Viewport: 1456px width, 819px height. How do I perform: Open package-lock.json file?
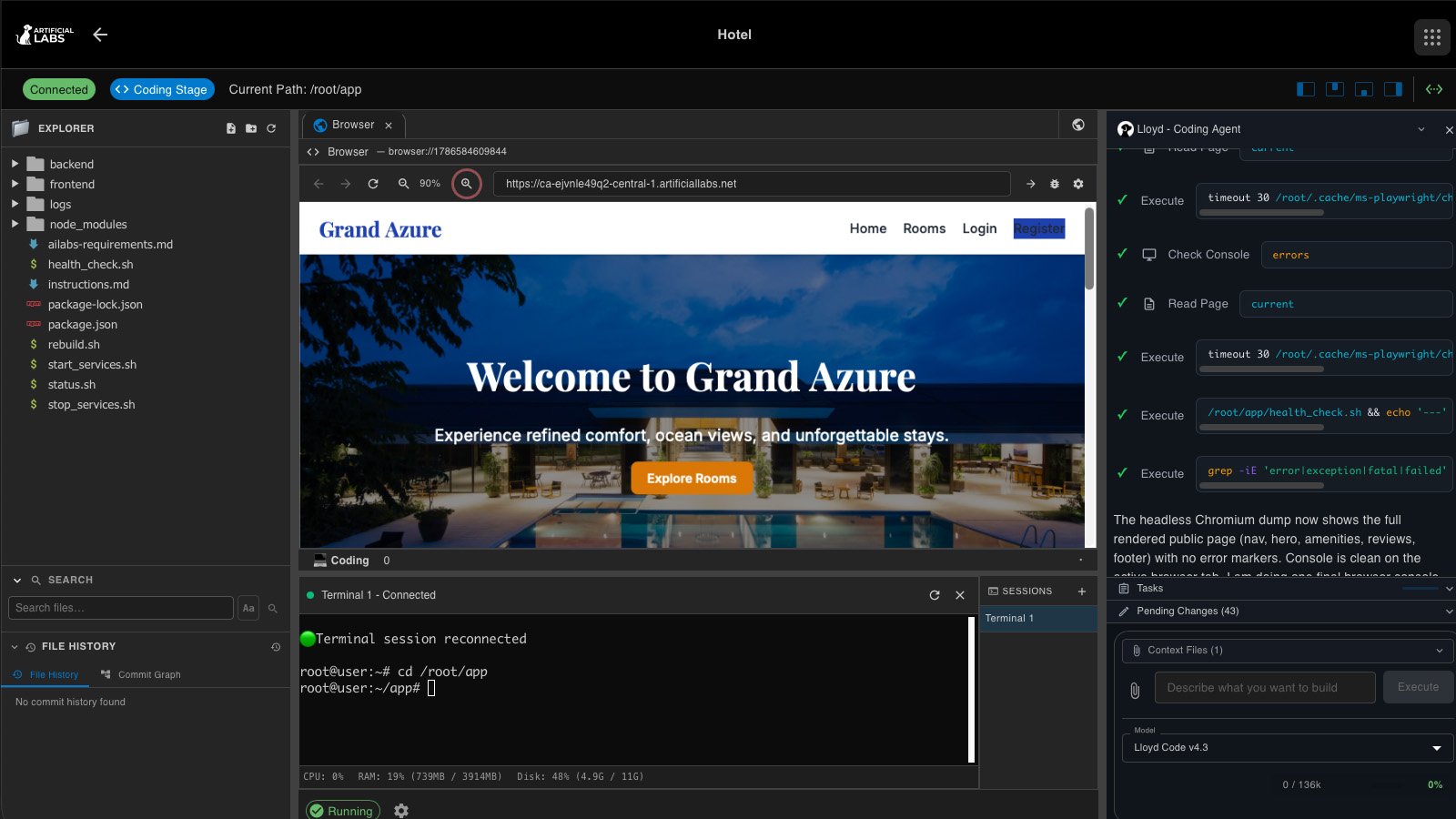(95, 304)
